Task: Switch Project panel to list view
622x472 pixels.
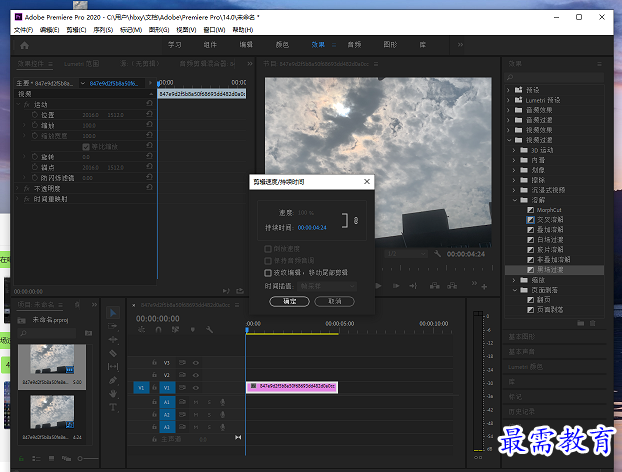Action: 36,459
